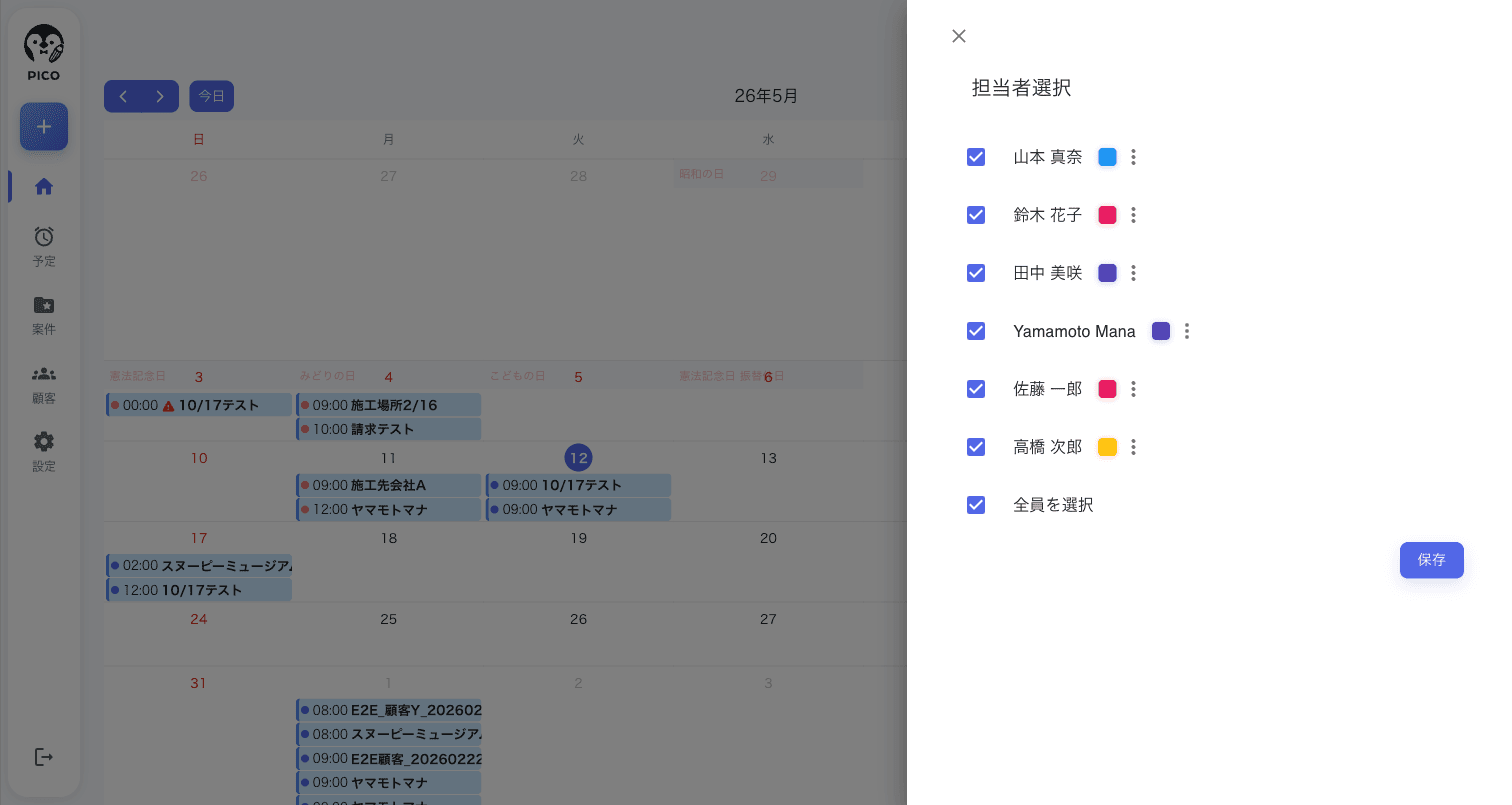1512x805 pixels.
Task: Close the 担当者選択 panel with X icon
Action: tap(959, 36)
